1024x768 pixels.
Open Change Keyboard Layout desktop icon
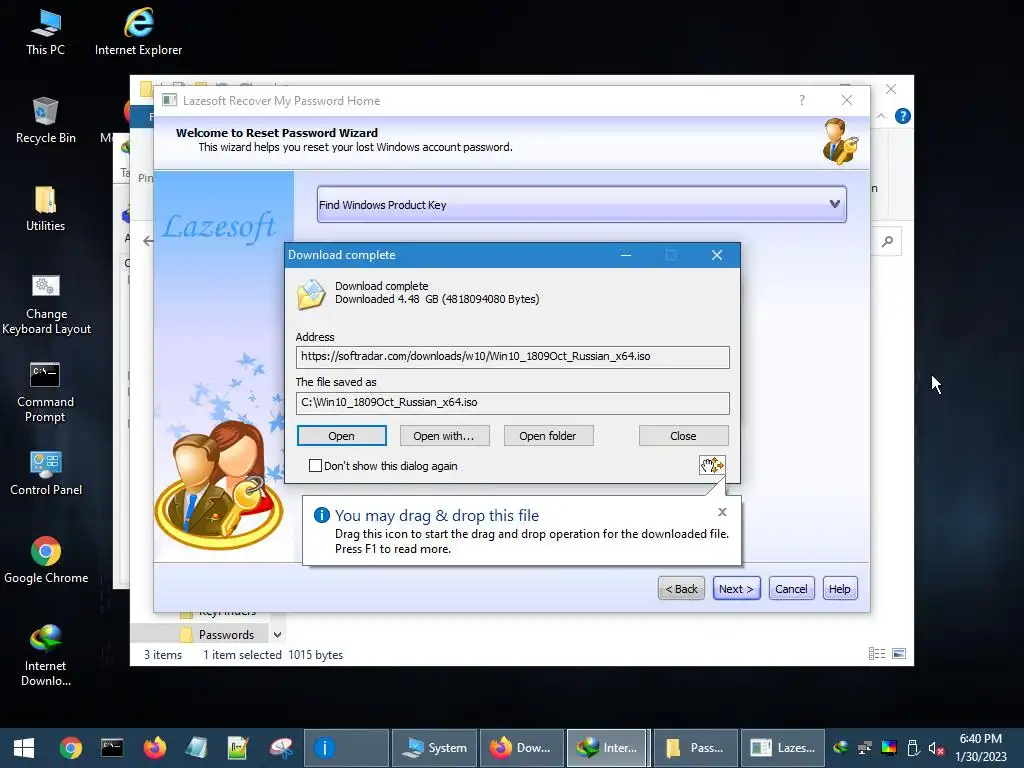[45, 304]
